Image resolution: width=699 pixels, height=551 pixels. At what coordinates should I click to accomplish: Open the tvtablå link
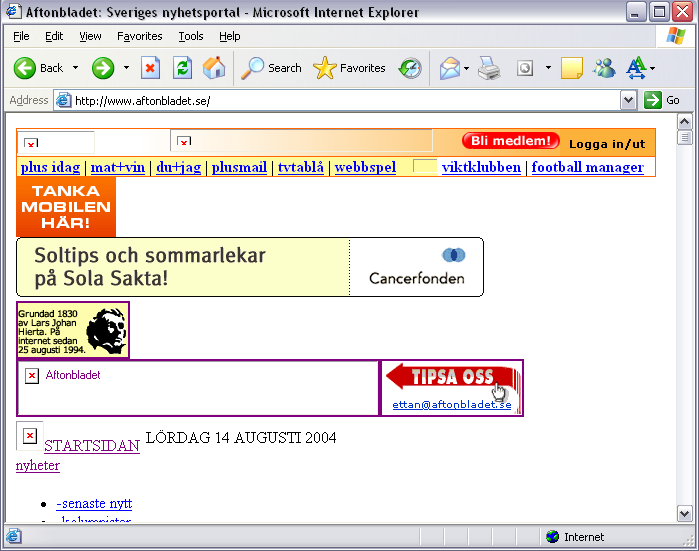click(x=300, y=167)
